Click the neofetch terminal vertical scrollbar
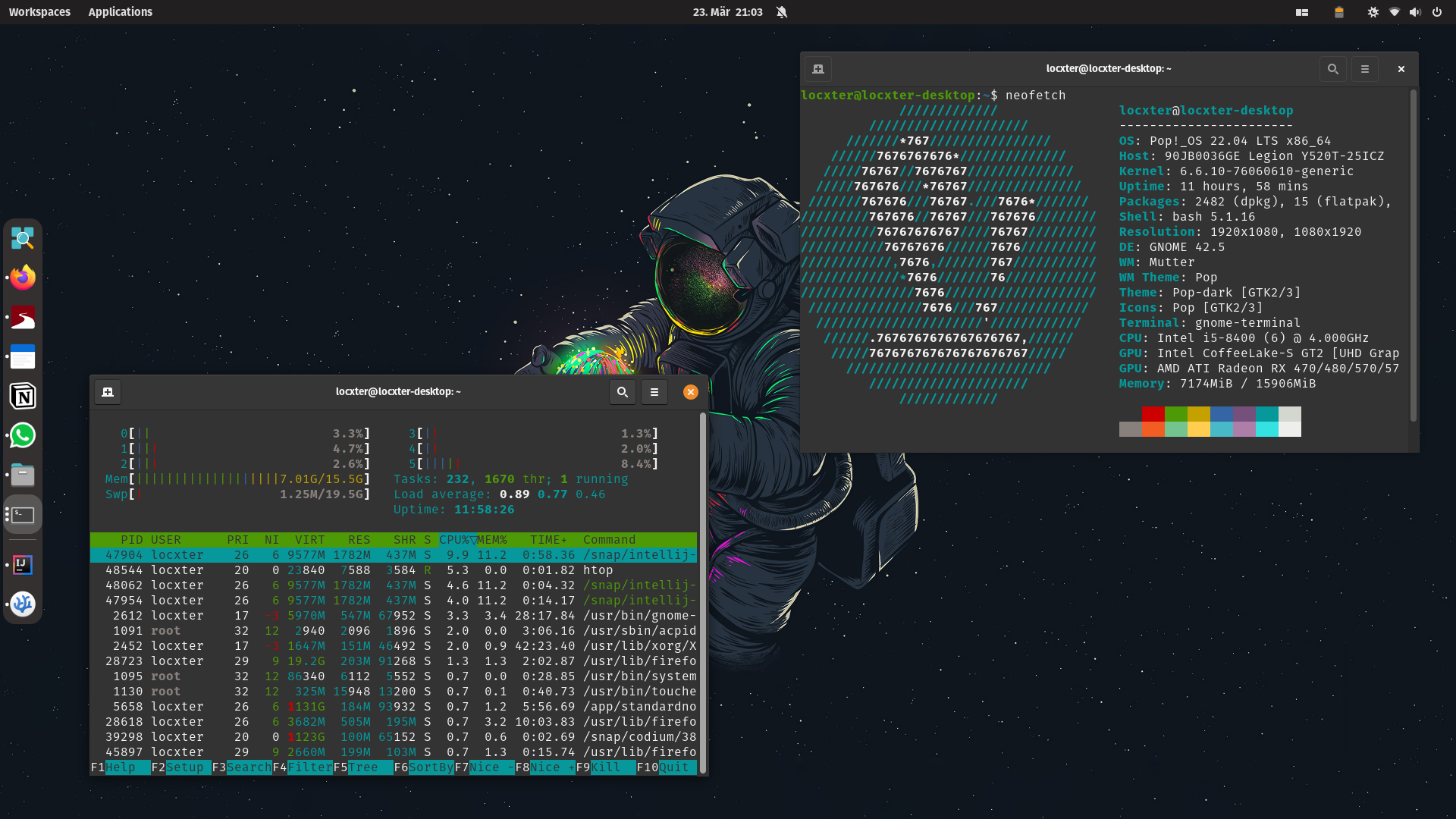Screen dimensions: 1456x819 1414,256
